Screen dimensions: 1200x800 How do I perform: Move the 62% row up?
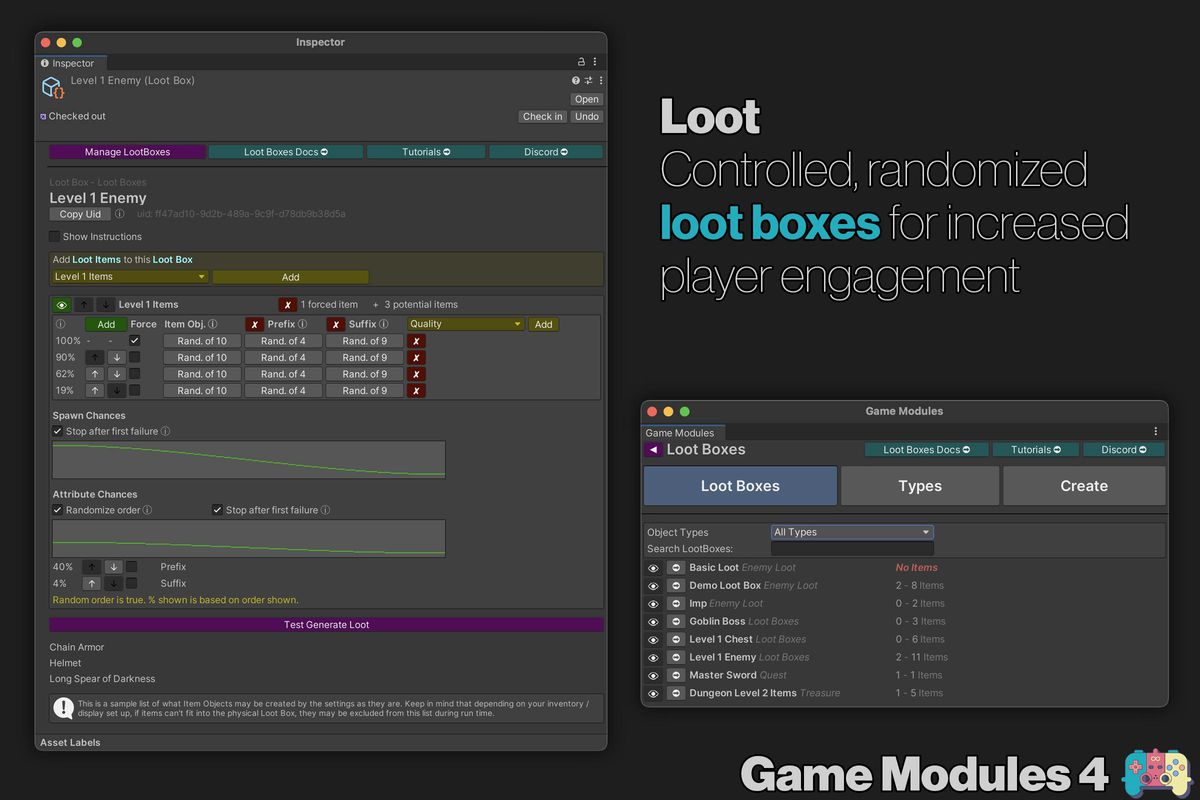click(x=95, y=374)
